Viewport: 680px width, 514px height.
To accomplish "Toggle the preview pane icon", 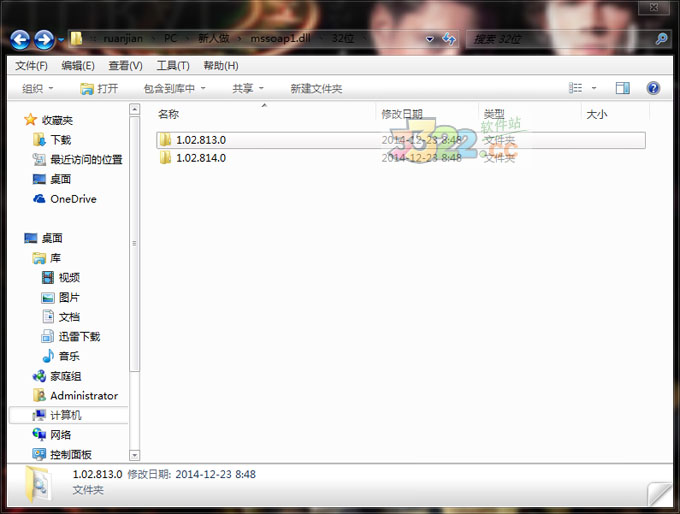I will (623, 88).
